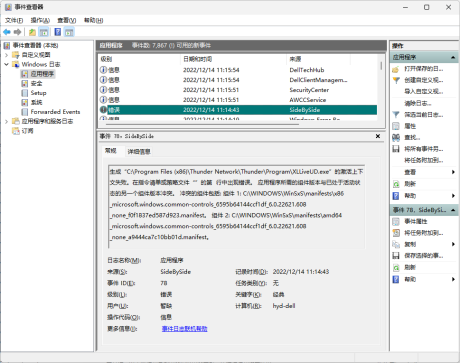
Task: Select 安全 log in the tree
Action: click(36, 83)
